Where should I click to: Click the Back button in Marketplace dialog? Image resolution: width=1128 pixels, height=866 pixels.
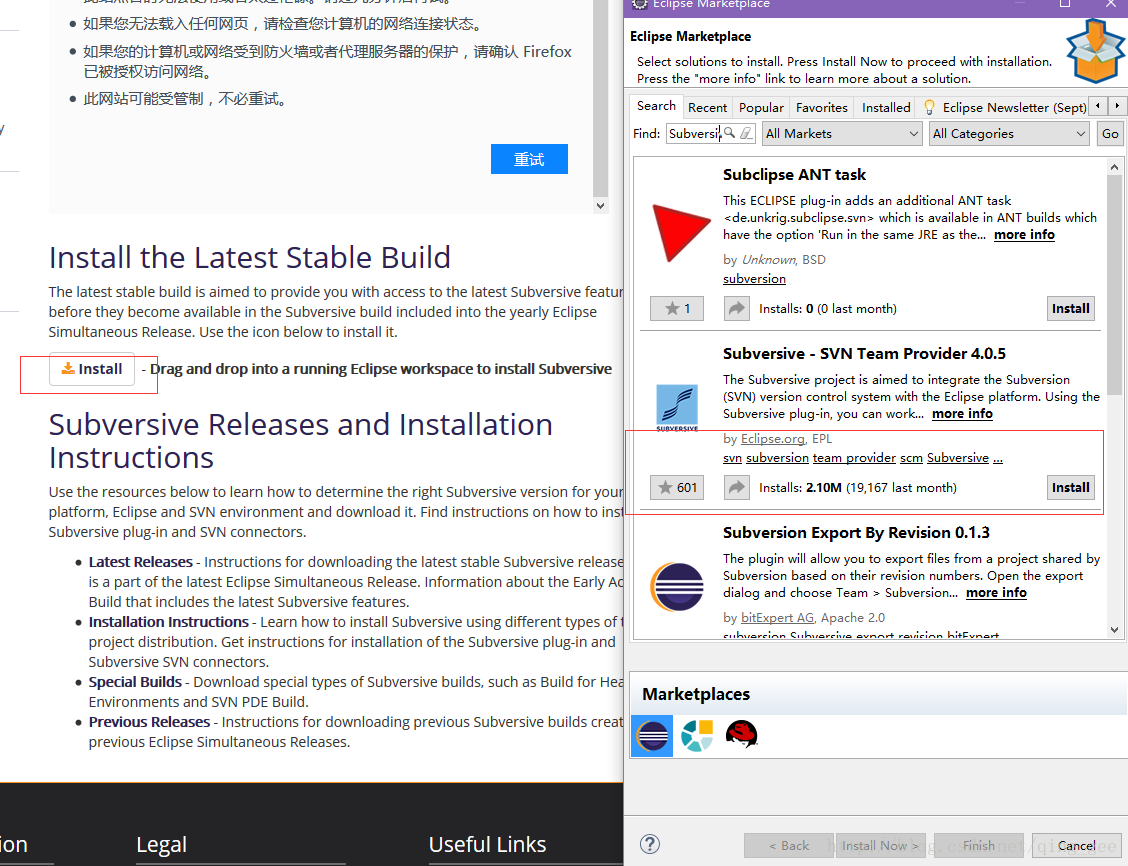coord(788,846)
